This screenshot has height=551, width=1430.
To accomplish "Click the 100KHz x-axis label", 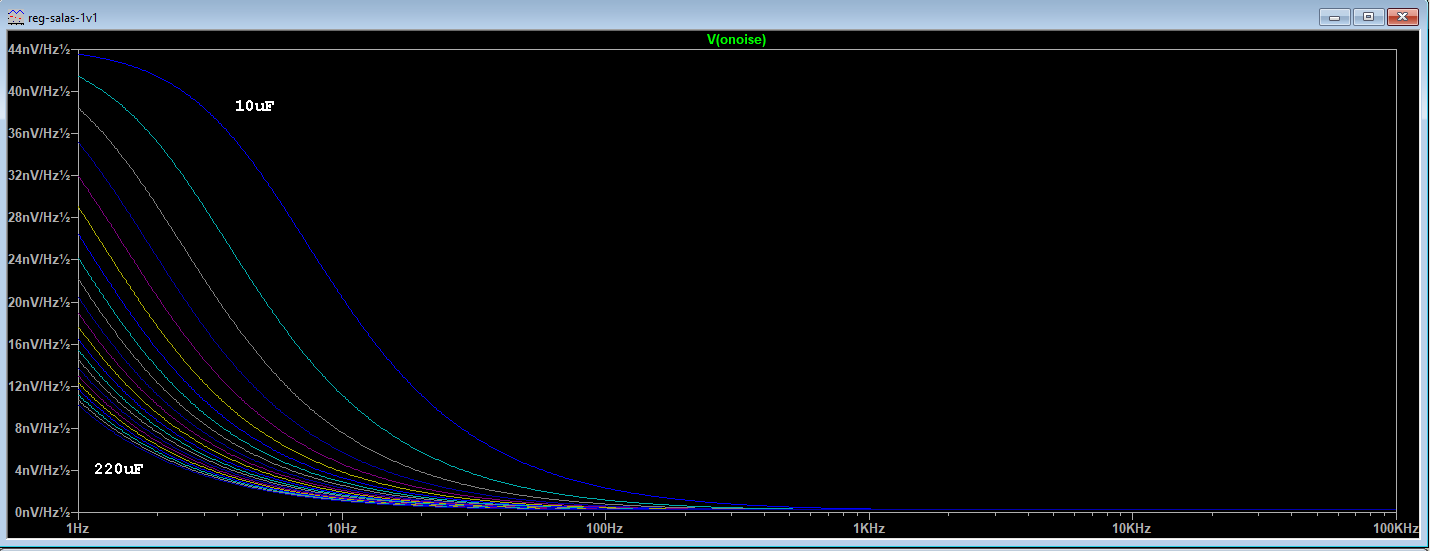I will (x=1395, y=528).
